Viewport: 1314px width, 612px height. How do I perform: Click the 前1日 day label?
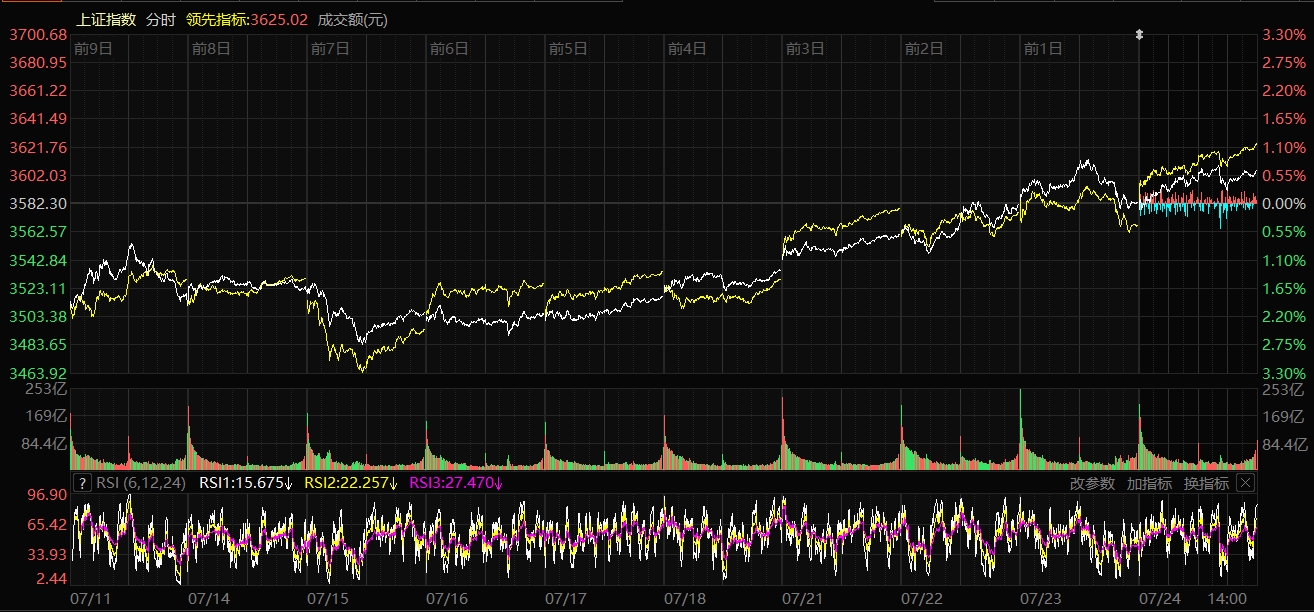(x=1043, y=48)
